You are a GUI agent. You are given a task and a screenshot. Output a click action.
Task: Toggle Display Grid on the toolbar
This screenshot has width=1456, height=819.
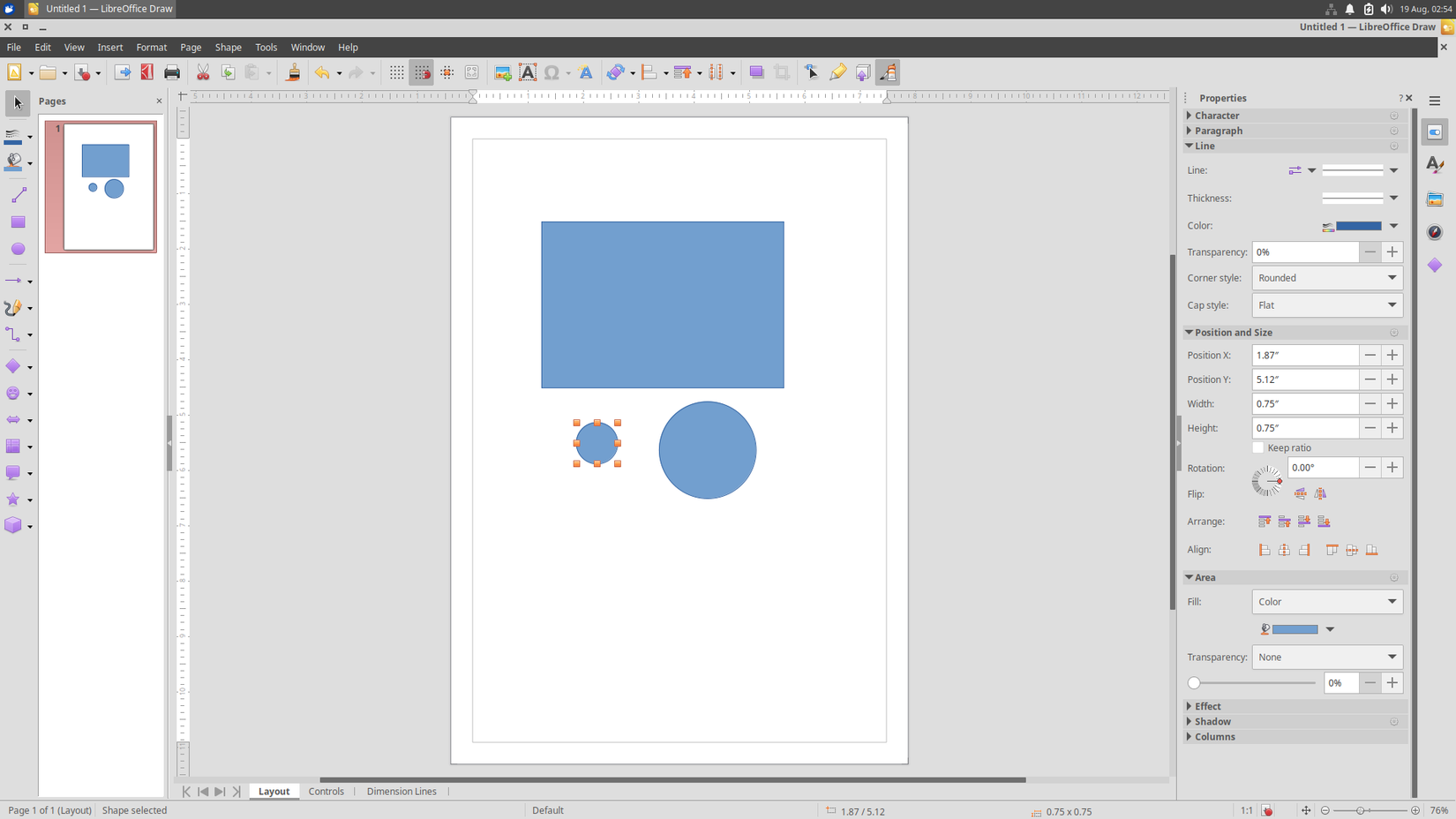(x=396, y=72)
